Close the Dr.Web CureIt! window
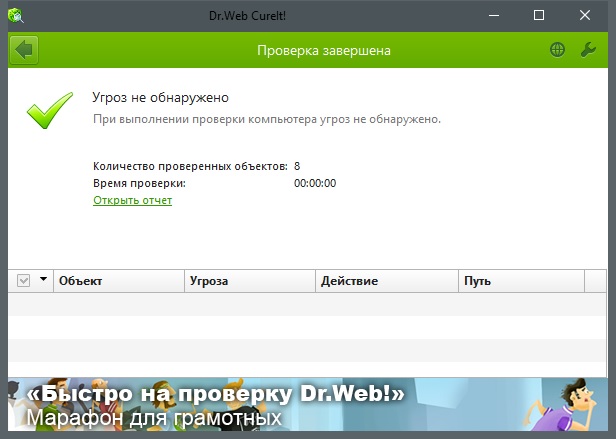Screen dimensions: 616x439 pyautogui.click(x=585, y=16)
